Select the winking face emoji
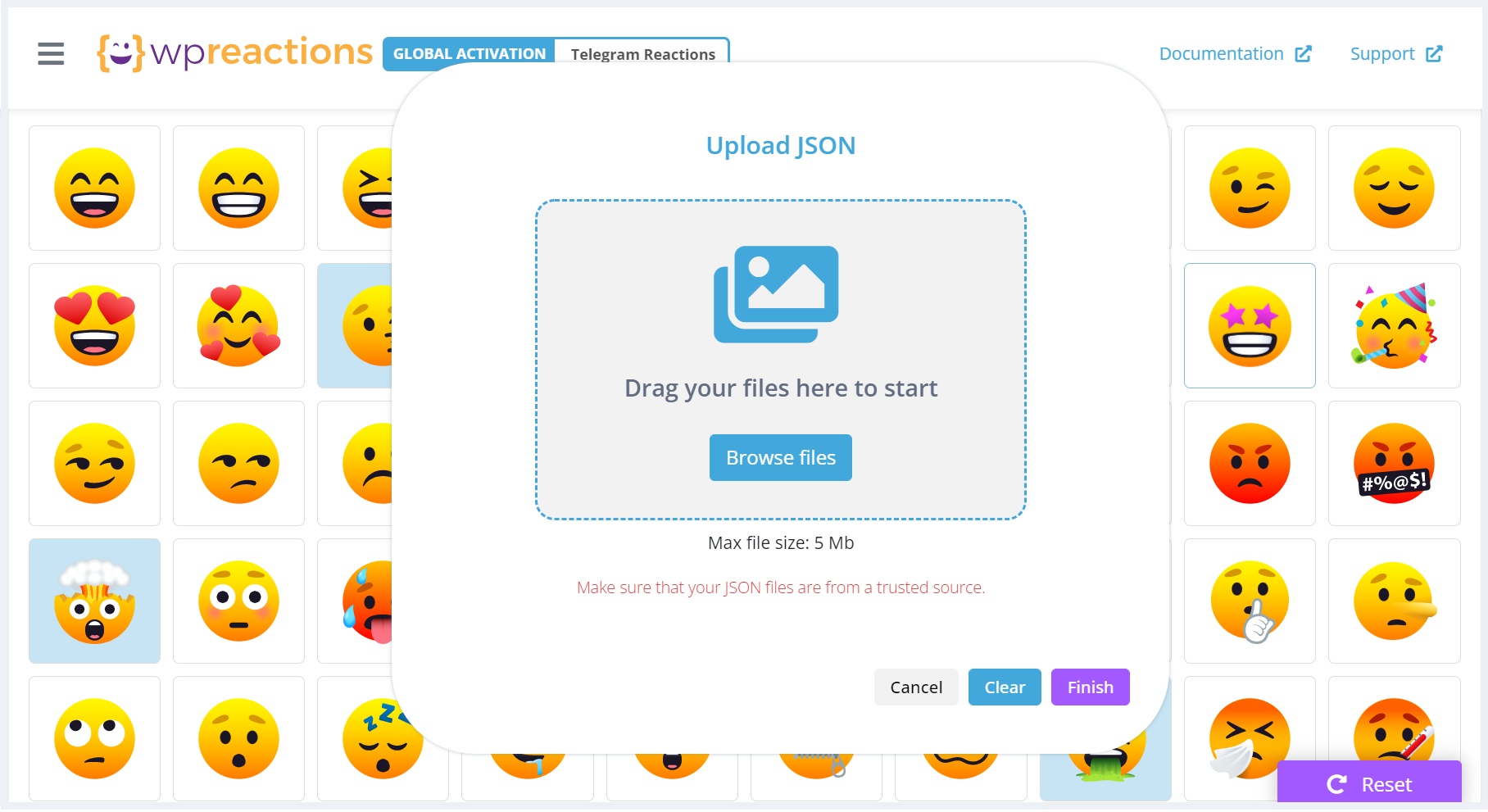 1249,188
